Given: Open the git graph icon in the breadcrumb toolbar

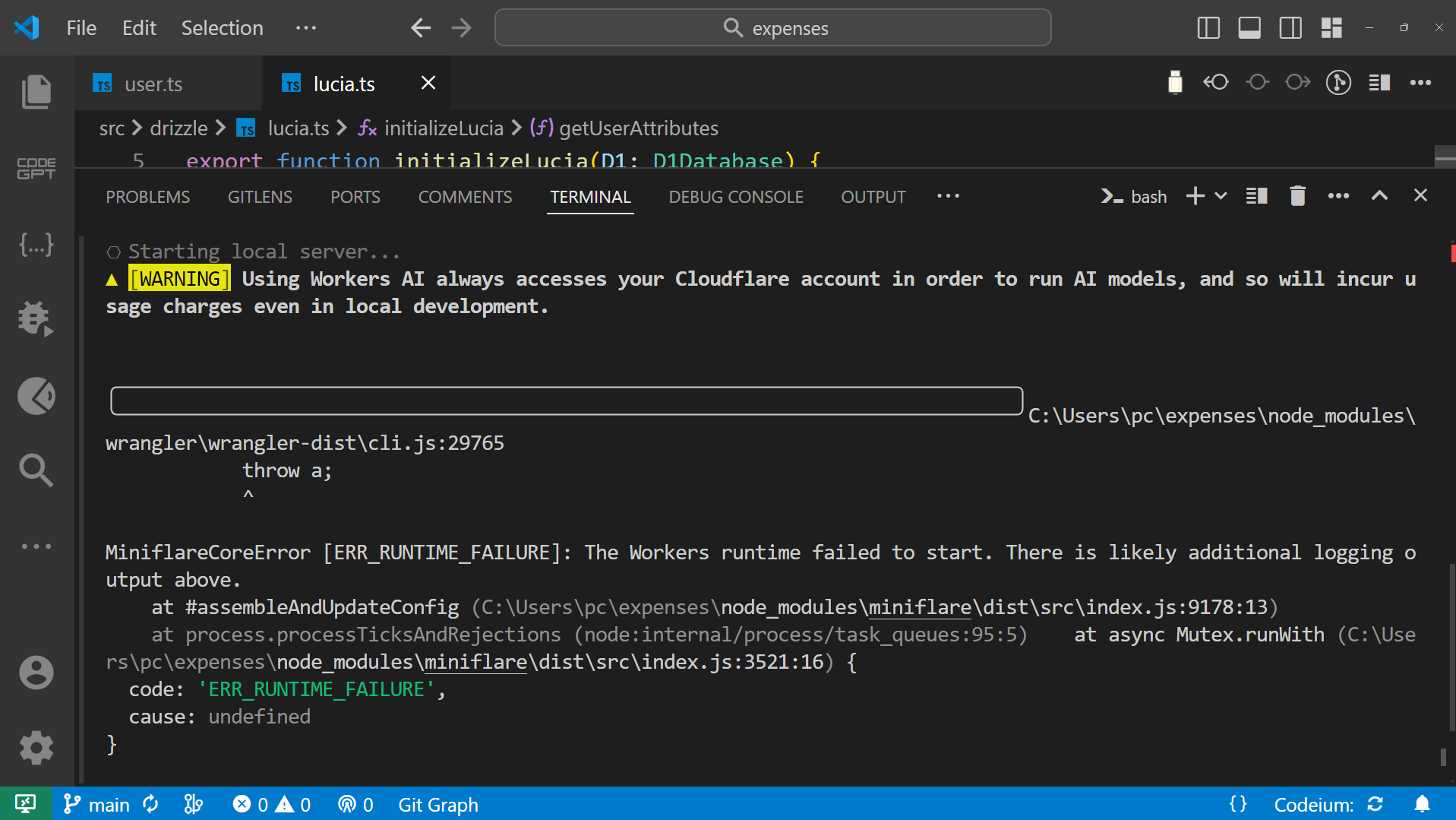Looking at the screenshot, I should (x=1339, y=82).
